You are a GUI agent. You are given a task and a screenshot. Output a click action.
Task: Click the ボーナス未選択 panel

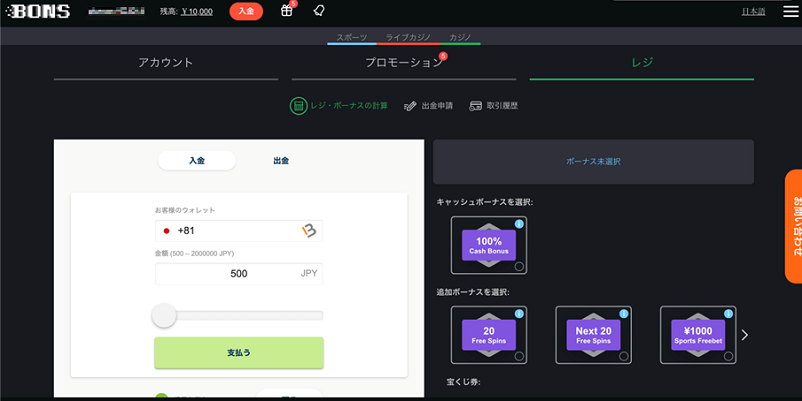click(593, 162)
